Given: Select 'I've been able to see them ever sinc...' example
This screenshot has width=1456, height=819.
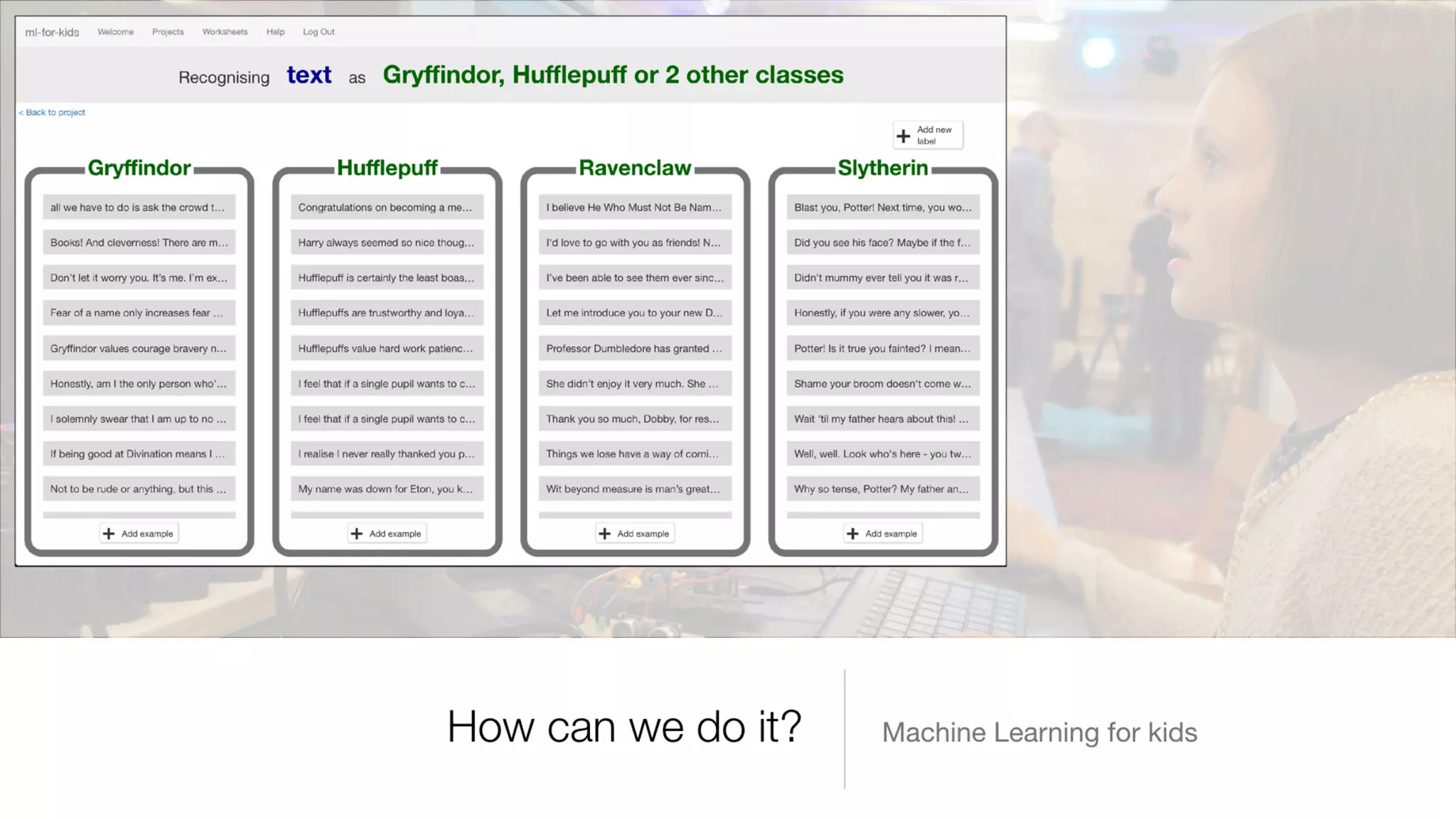Looking at the screenshot, I should pos(635,278).
